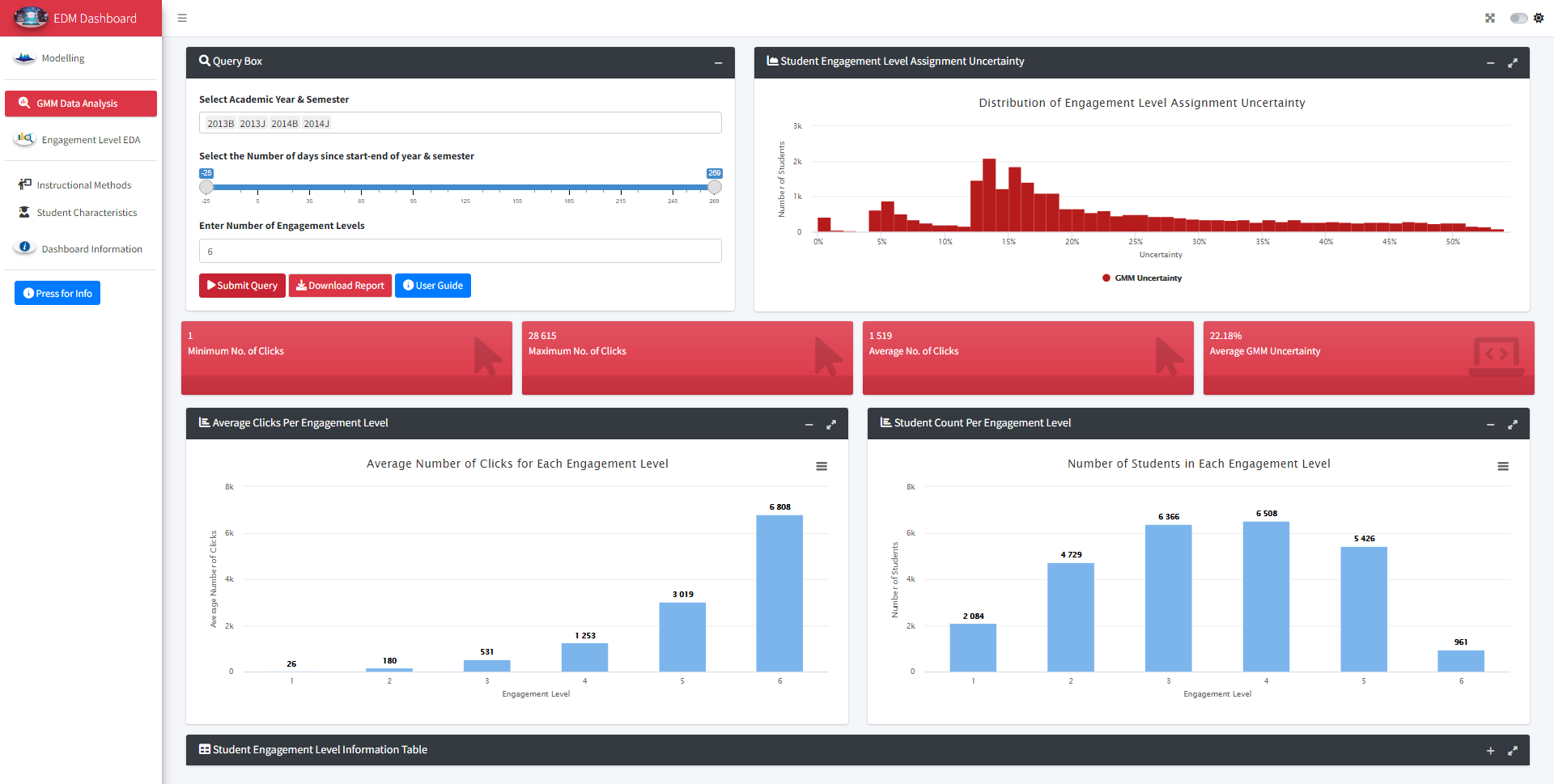Open the Student Count chart context menu
Image resolution: width=1554 pixels, height=784 pixels.
[x=1503, y=466]
